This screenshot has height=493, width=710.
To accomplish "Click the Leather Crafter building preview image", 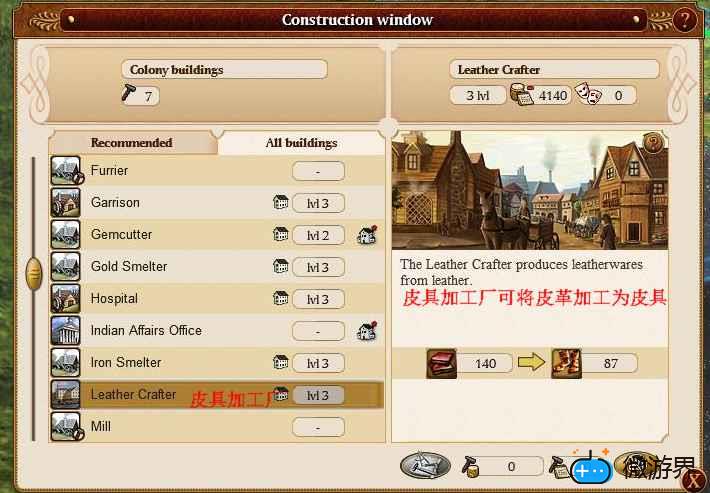I will coord(530,191).
